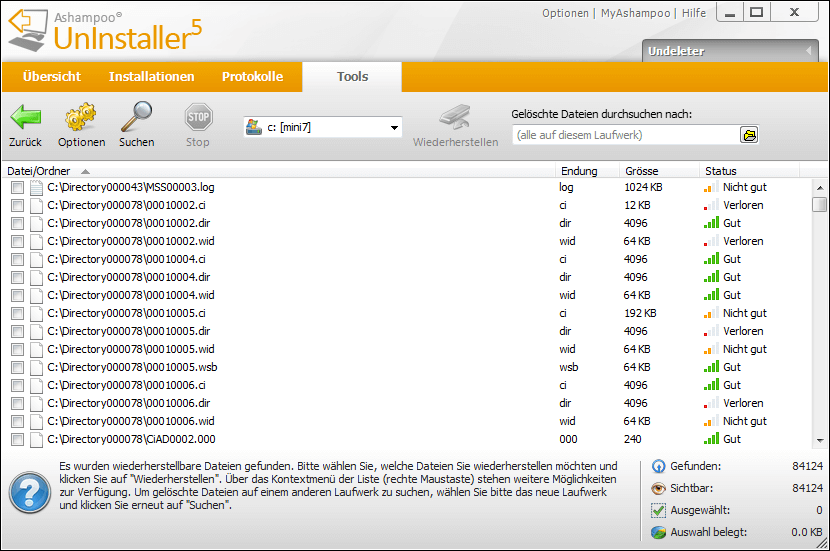The width and height of the screenshot is (830, 551).
Task: Open the drive dropdown showing c: [mini7]
Action: point(322,127)
